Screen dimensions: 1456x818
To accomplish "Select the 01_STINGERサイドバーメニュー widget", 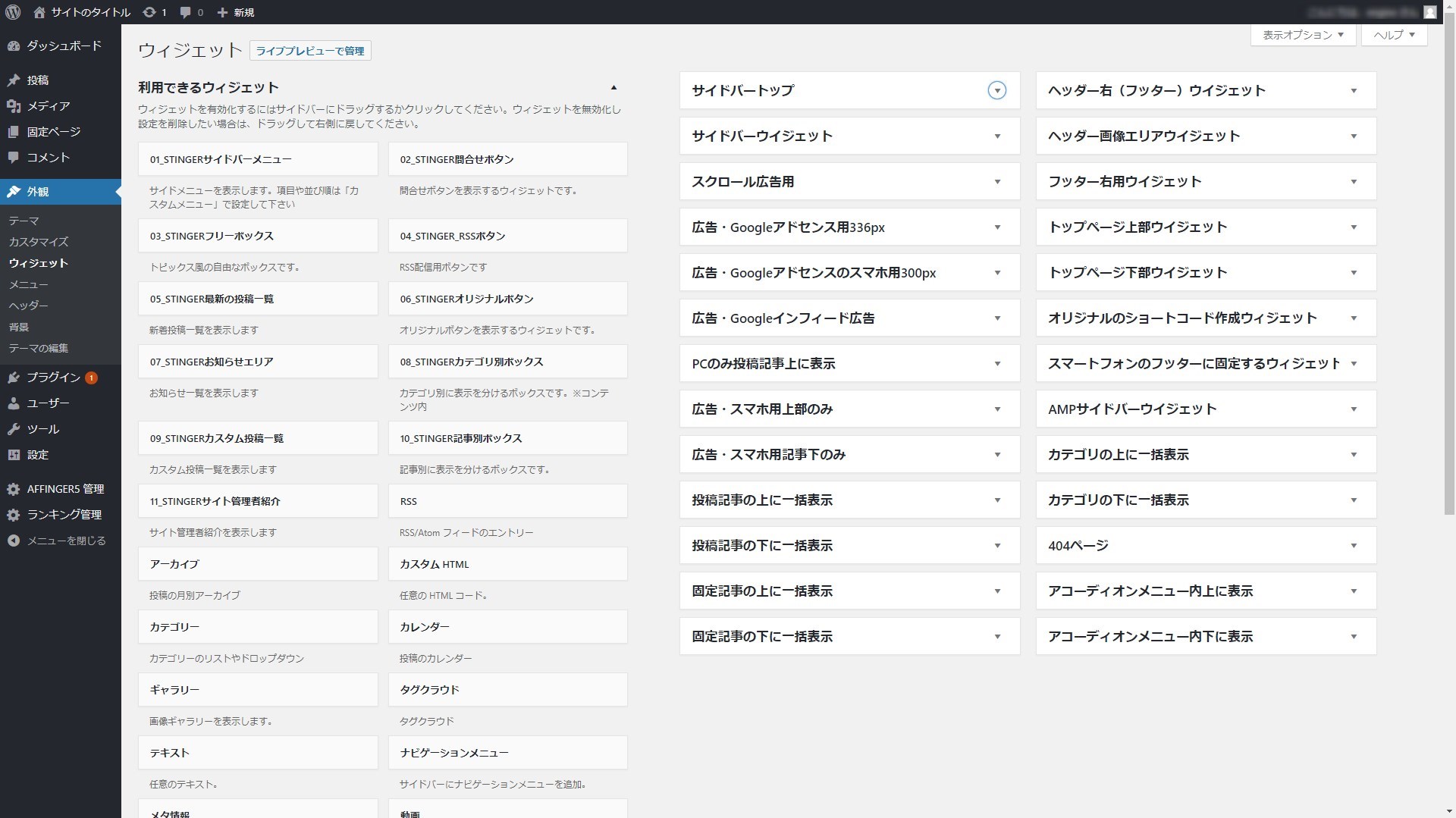I will click(x=258, y=159).
